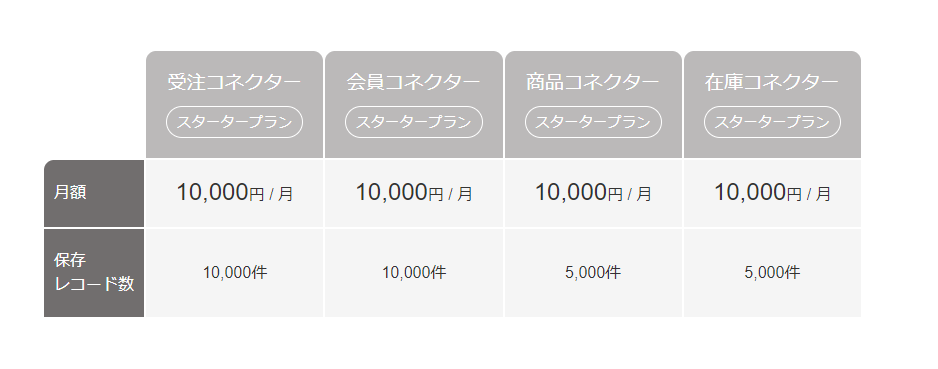
Task: Click the 商品コネクター column header
Action: (x=593, y=105)
